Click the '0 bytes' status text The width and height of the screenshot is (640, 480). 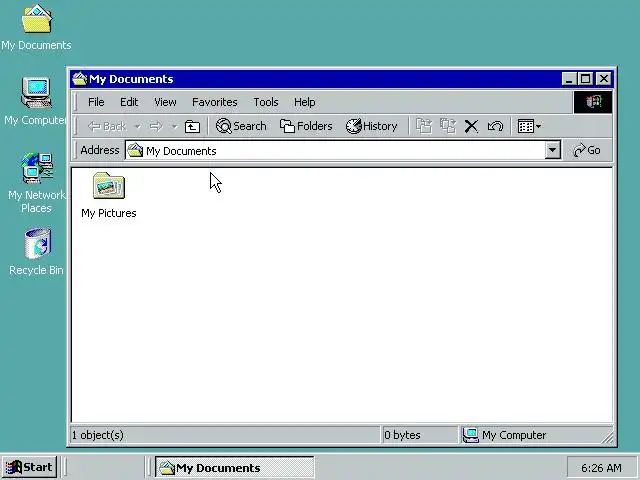402,435
